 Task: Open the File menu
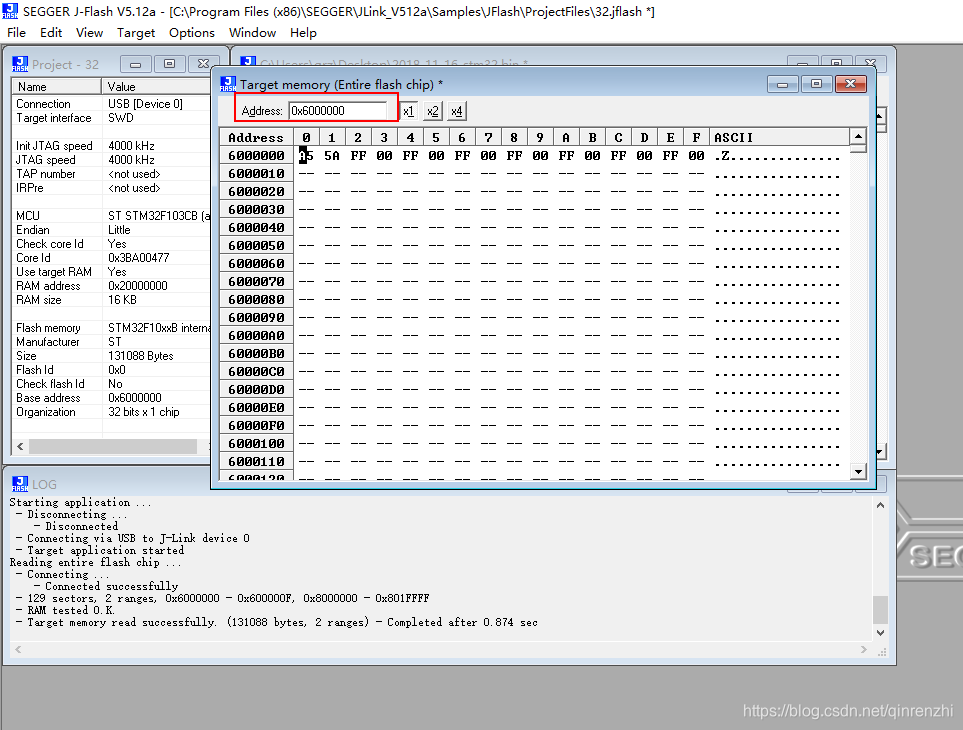(x=16, y=33)
